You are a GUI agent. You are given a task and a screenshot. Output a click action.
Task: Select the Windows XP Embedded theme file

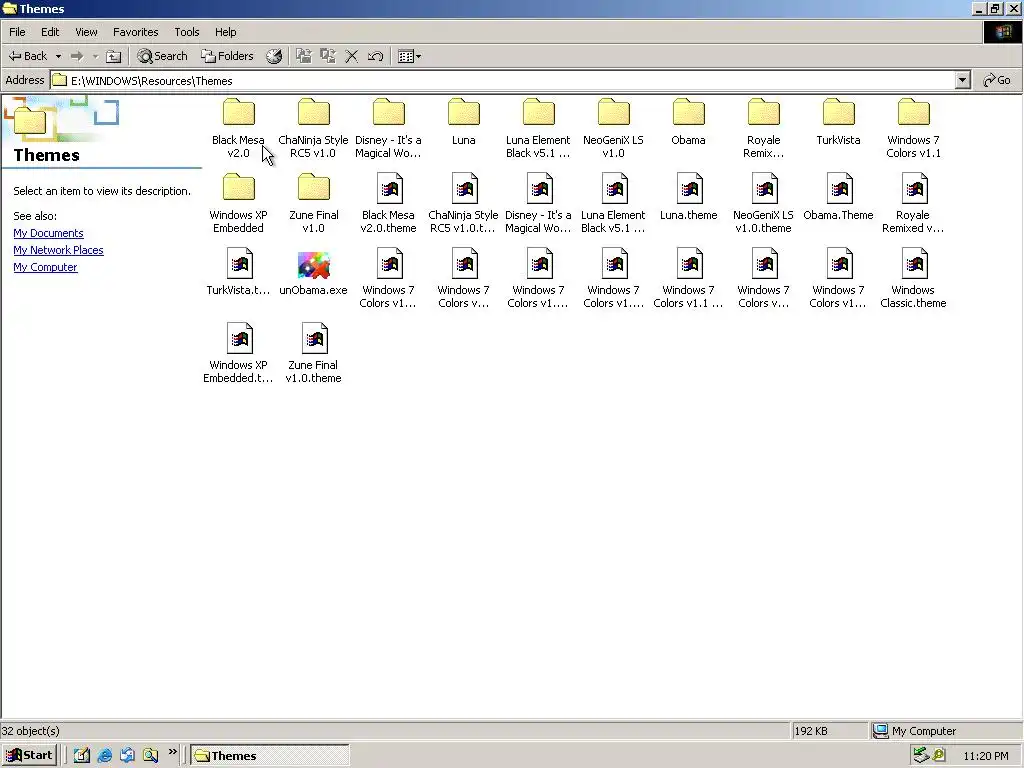[x=238, y=353]
